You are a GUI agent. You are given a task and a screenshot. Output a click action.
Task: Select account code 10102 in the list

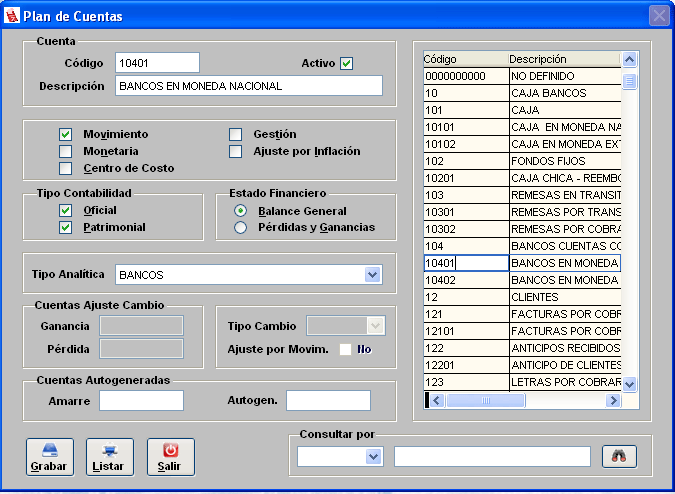[x=466, y=144]
